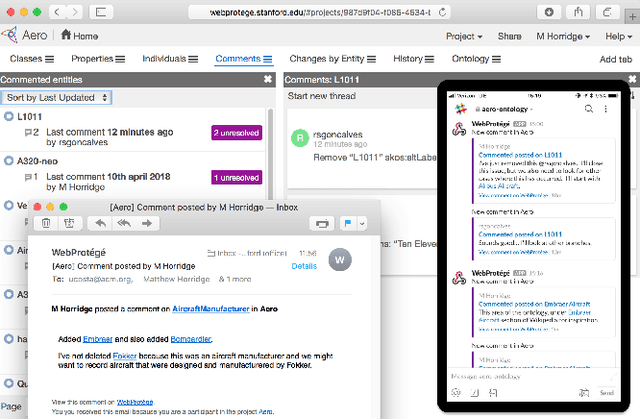Click the Share button
The width and height of the screenshot is (640, 419).
click(x=509, y=35)
